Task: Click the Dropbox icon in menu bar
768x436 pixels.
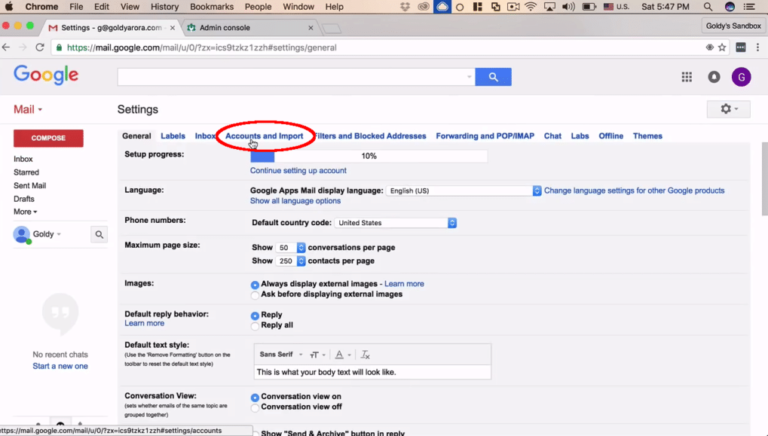Action: [405, 7]
